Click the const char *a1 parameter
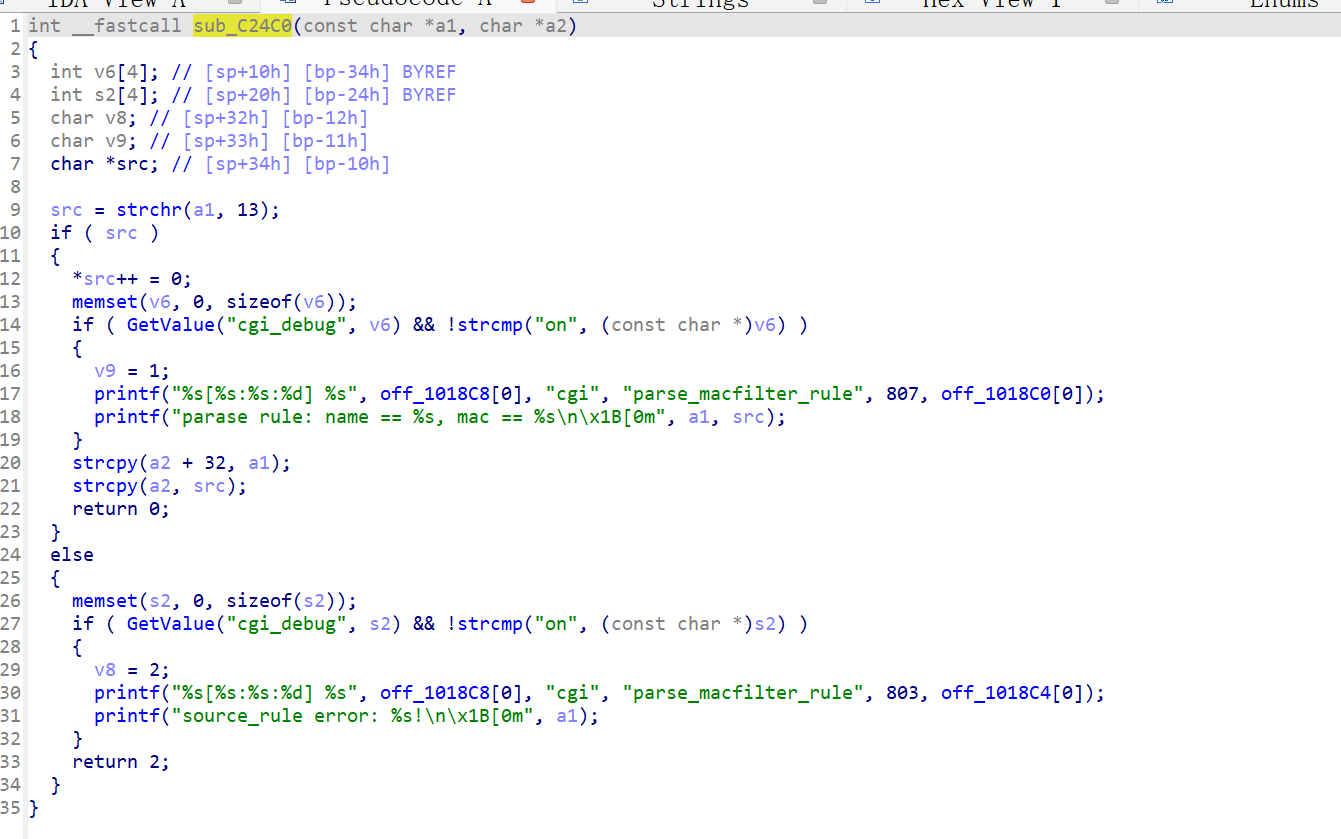The image size is (1341, 839). tap(385, 26)
